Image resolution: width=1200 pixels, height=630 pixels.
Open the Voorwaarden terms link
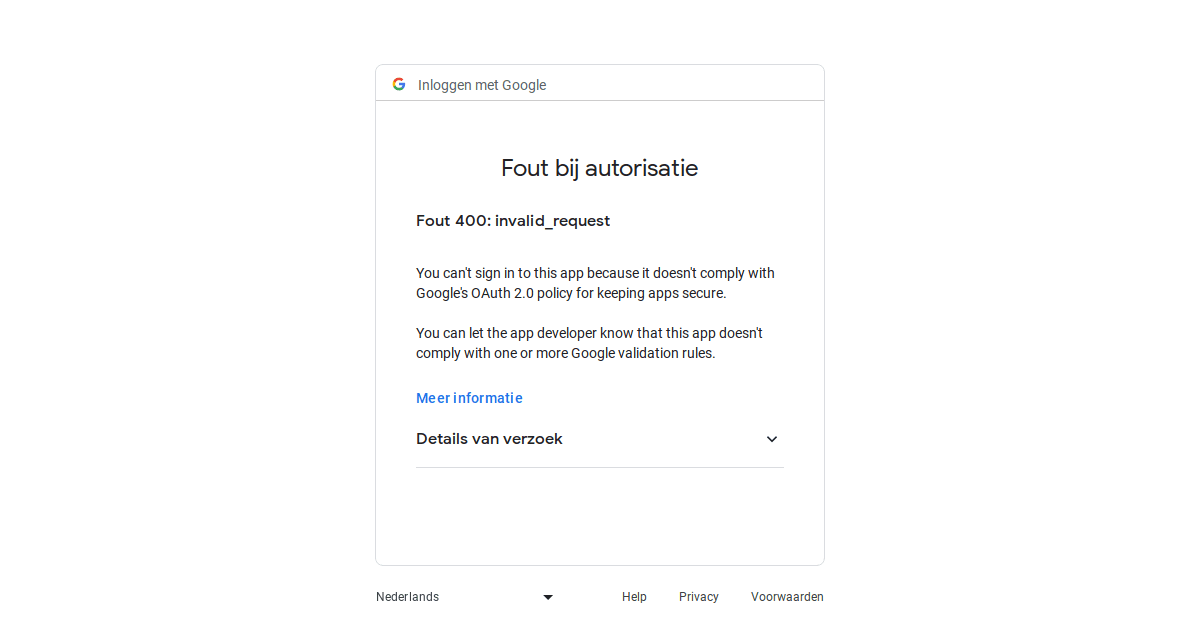787,597
